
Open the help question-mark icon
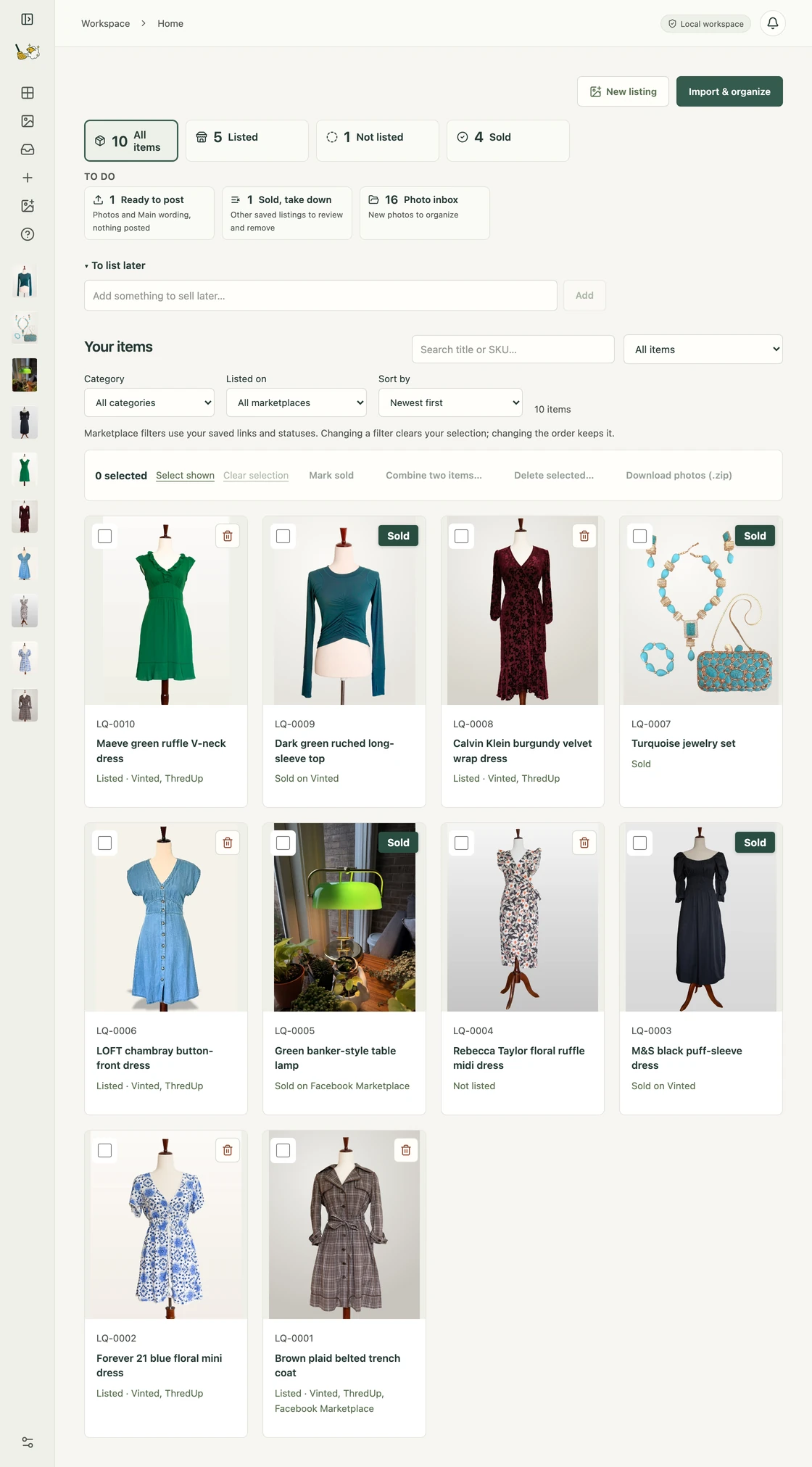pos(28,234)
